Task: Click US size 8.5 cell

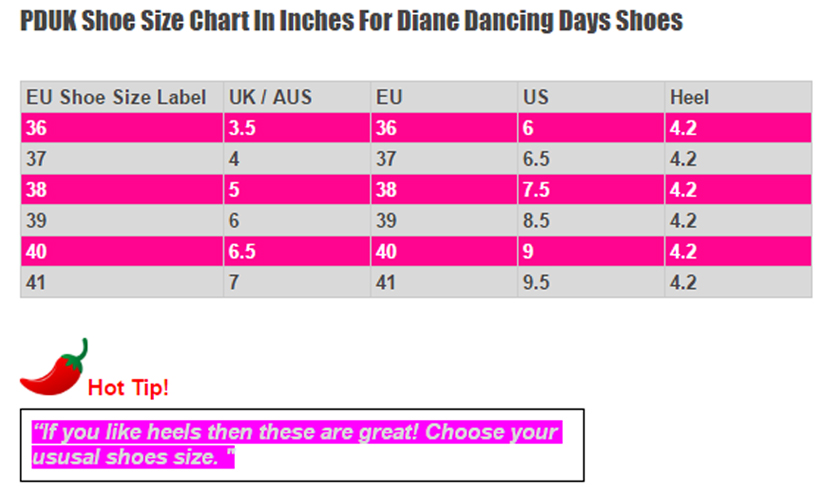Action: [591, 221]
